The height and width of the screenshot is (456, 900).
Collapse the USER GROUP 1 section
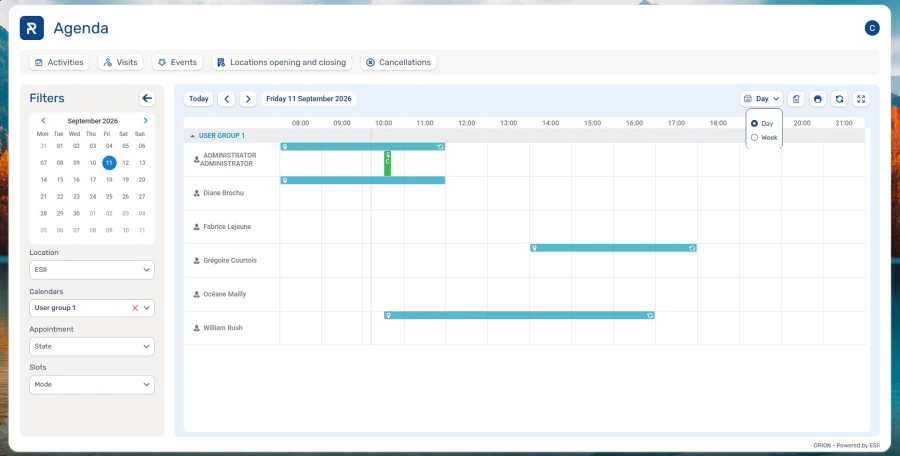192,136
